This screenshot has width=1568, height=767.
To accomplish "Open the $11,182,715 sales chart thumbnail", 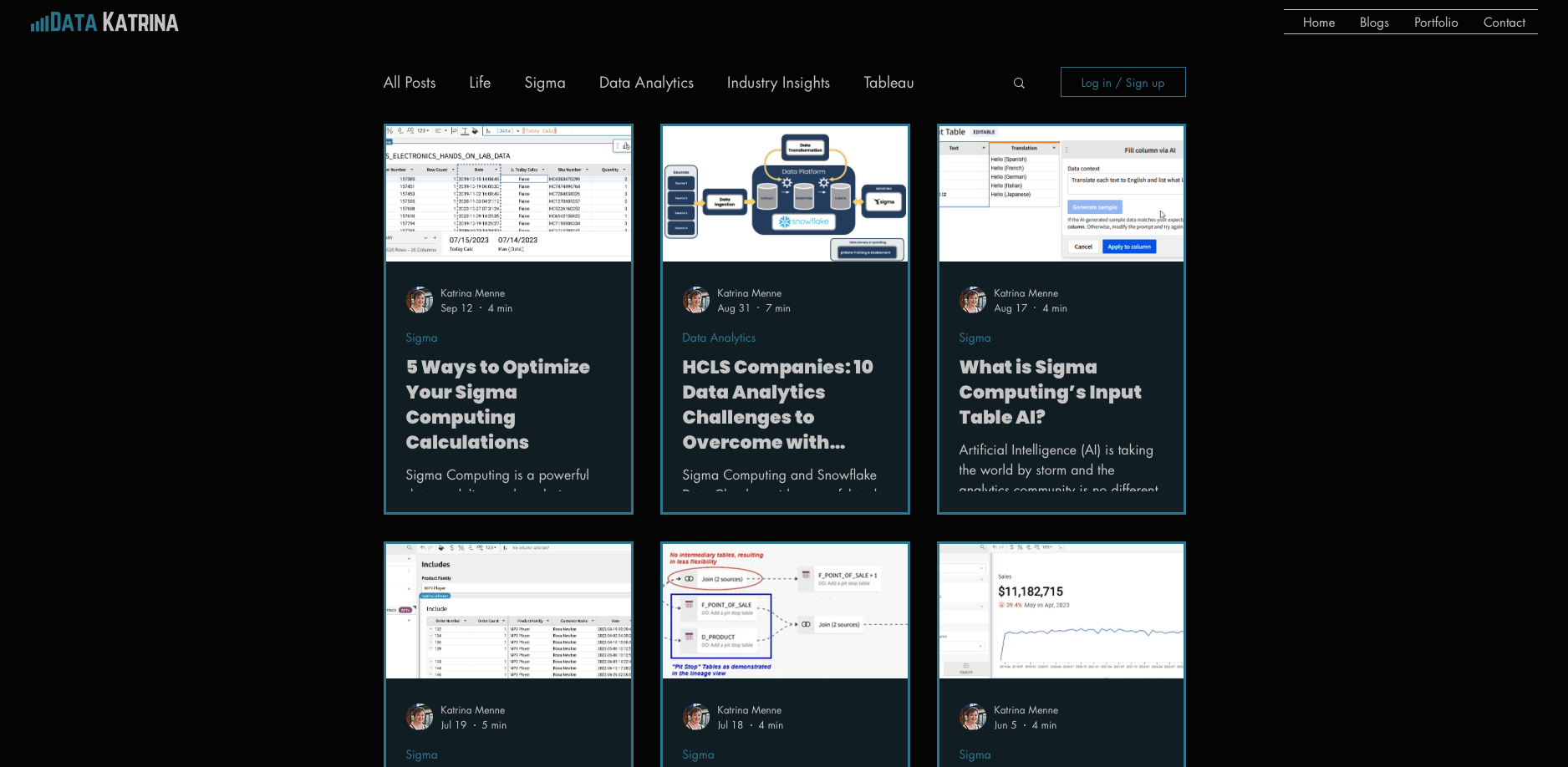I will point(1061,611).
